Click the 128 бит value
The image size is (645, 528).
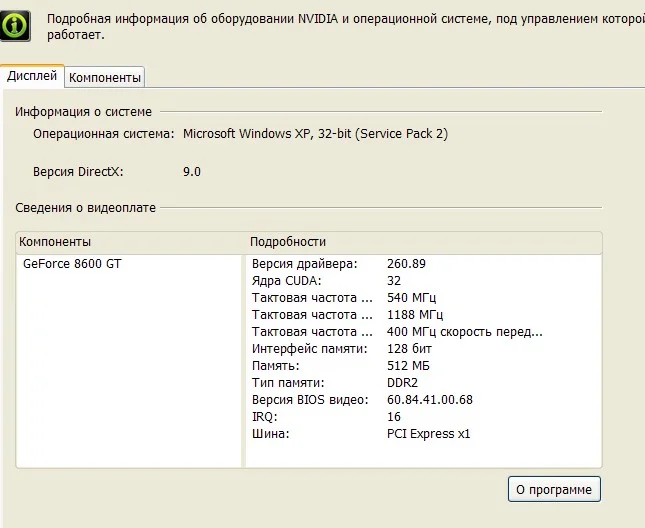(409, 349)
